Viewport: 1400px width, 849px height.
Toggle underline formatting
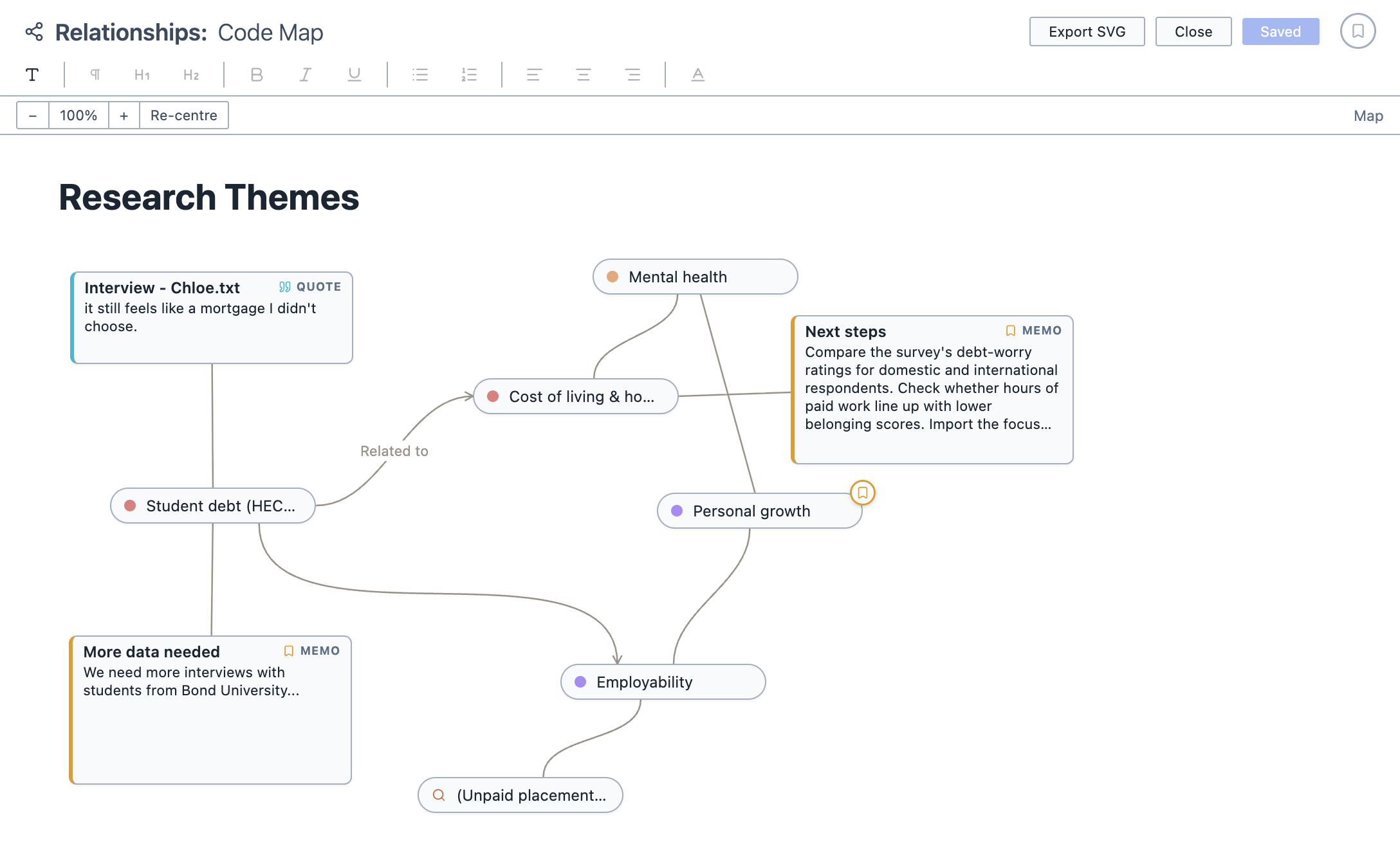click(x=355, y=75)
